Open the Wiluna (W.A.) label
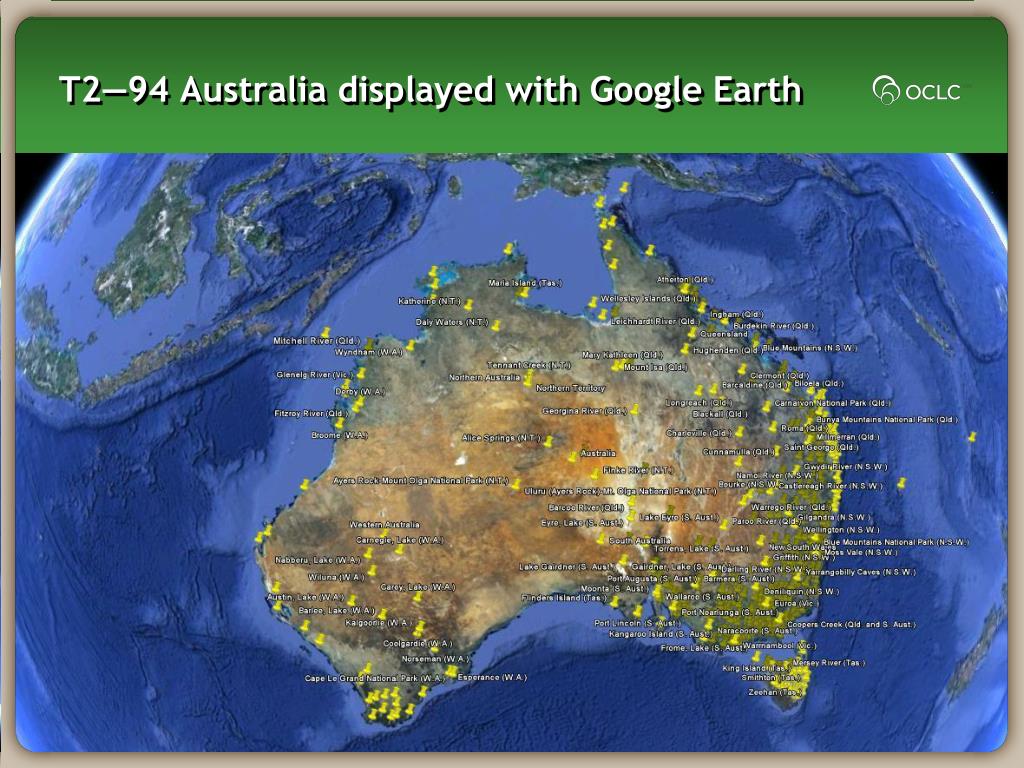Screen dimensions: 1024x768 click(336, 577)
